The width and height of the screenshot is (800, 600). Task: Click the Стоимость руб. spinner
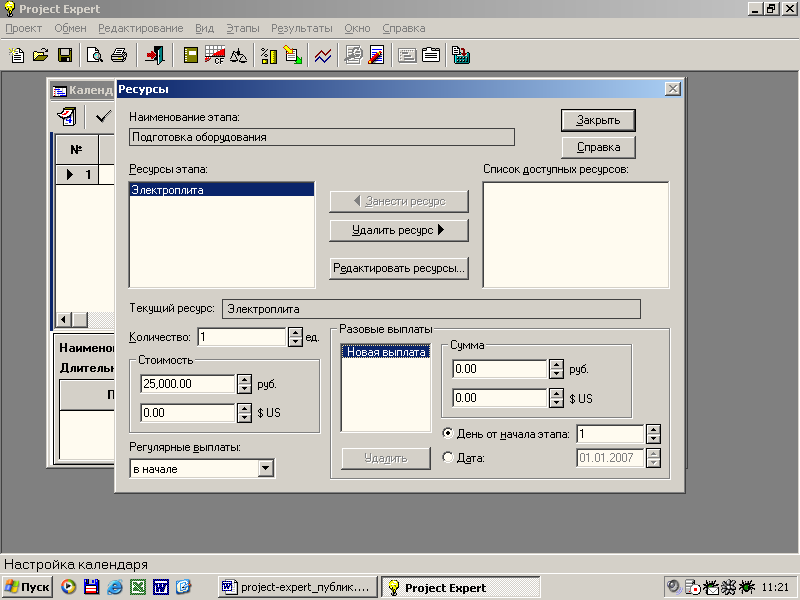244,384
